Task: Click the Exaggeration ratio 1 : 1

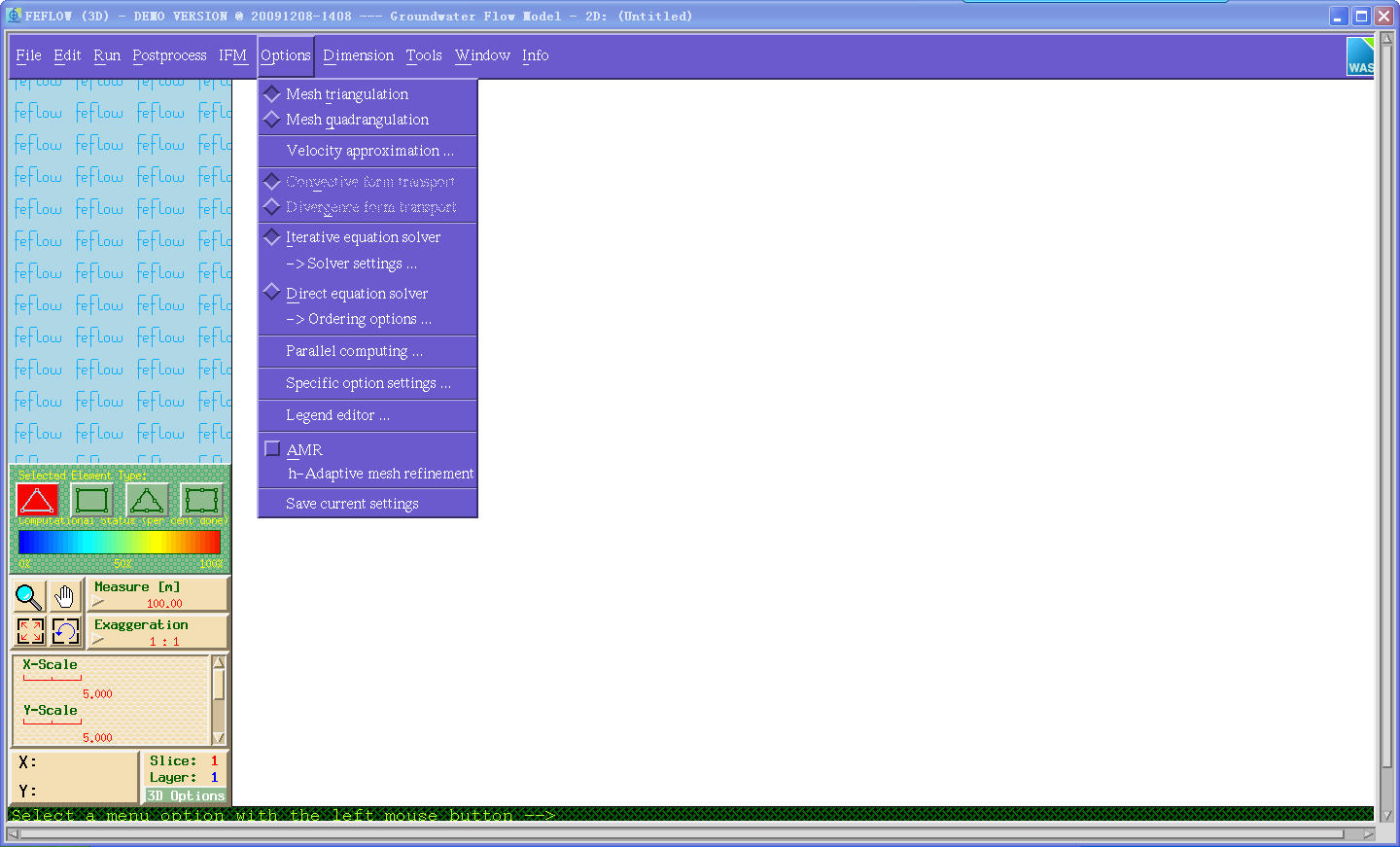Action: pyautogui.click(x=164, y=642)
